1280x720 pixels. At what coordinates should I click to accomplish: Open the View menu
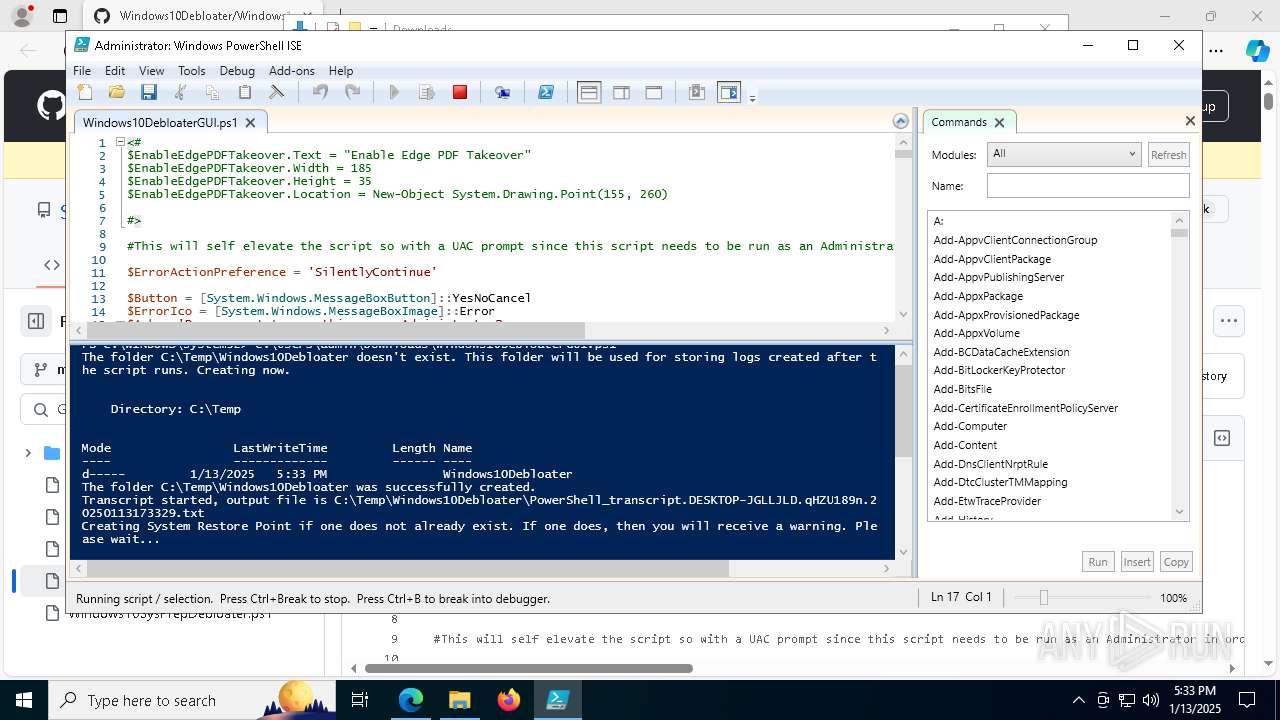pyautogui.click(x=152, y=71)
